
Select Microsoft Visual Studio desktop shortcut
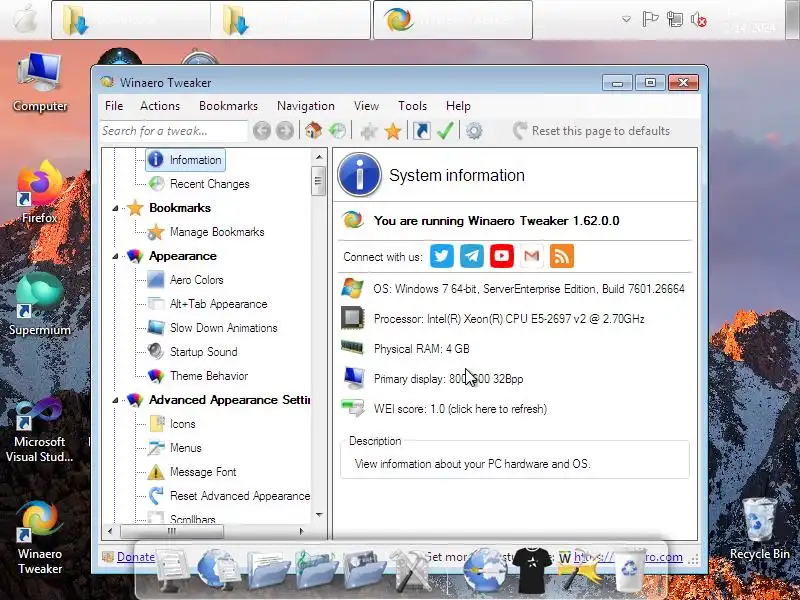40,430
